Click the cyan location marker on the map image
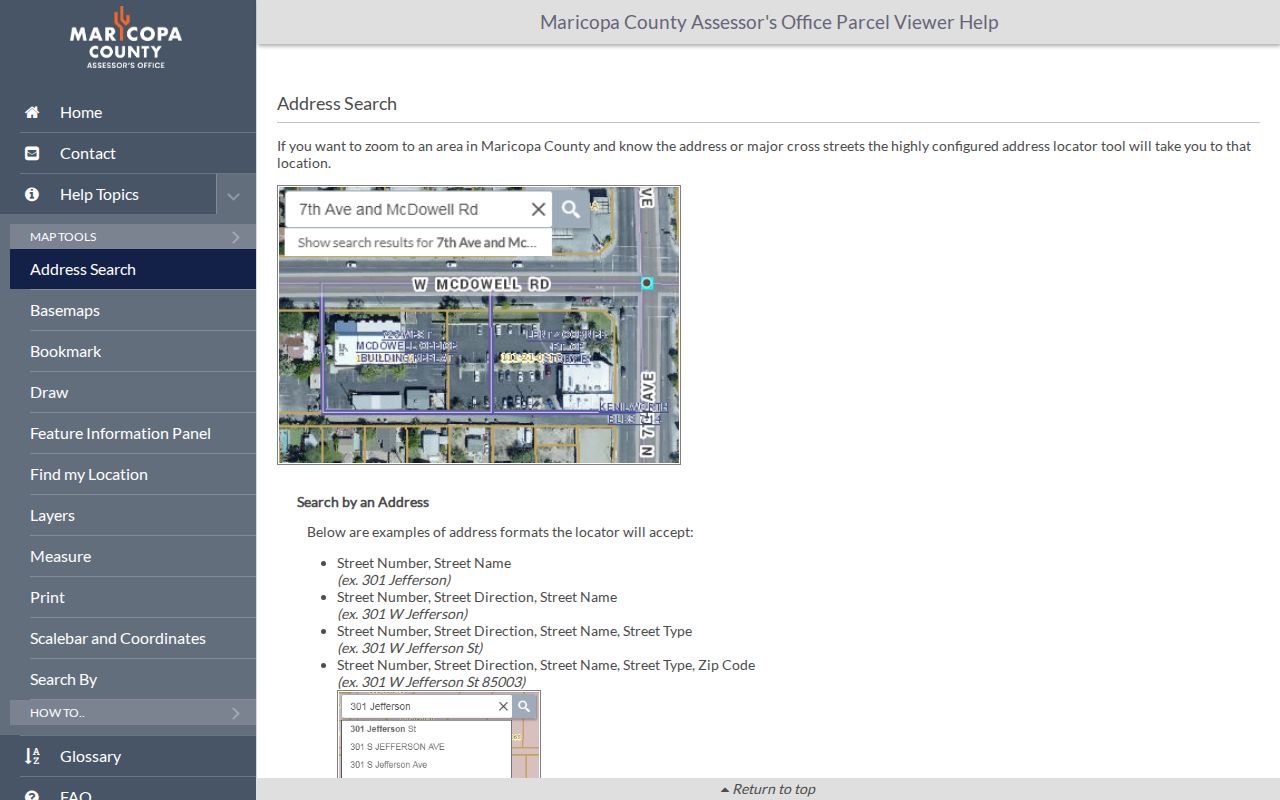The height and width of the screenshot is (800, 1280). pyautogui.click(x=647, y=283)
